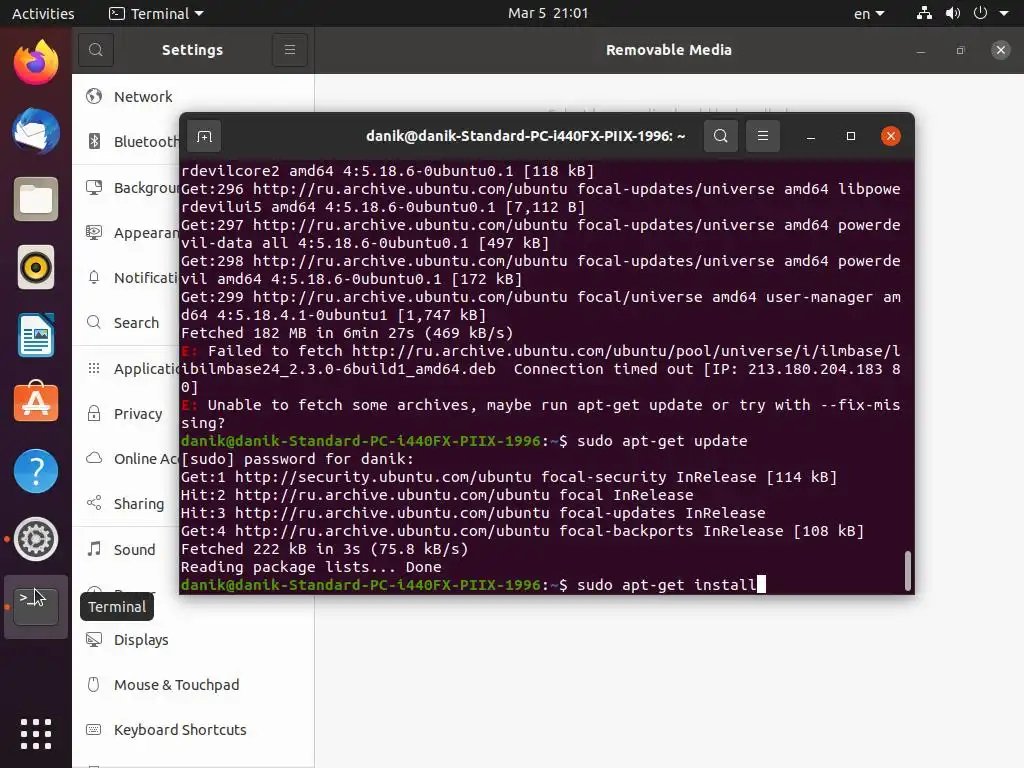Select Network in Settings sidebar
Image resolution: width=1024 pixels, height=768 pixels.
click(193, 97)
